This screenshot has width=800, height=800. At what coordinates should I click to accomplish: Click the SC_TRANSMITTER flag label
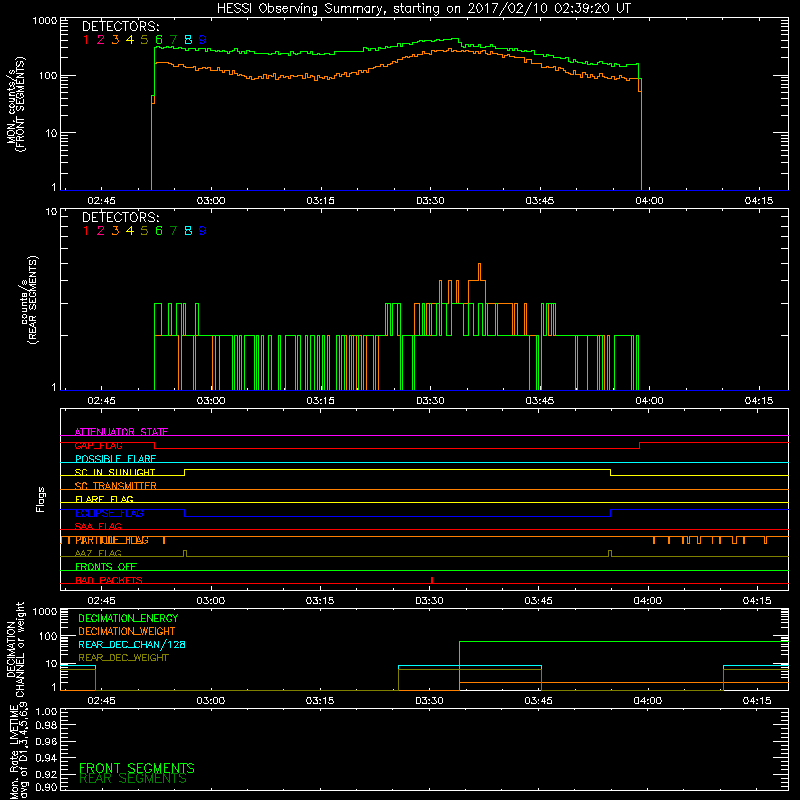(x=116, y=486)
